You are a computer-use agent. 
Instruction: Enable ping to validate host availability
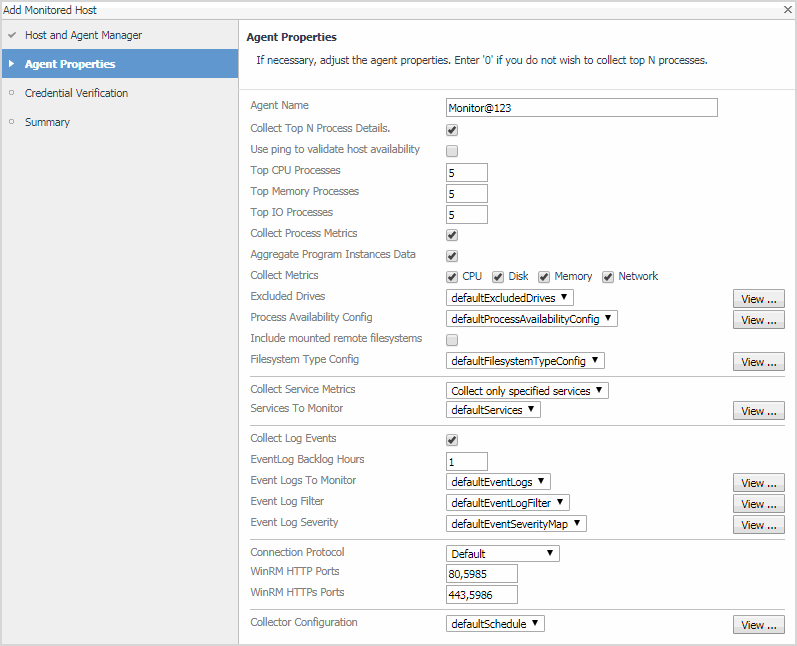coord(452,151)
